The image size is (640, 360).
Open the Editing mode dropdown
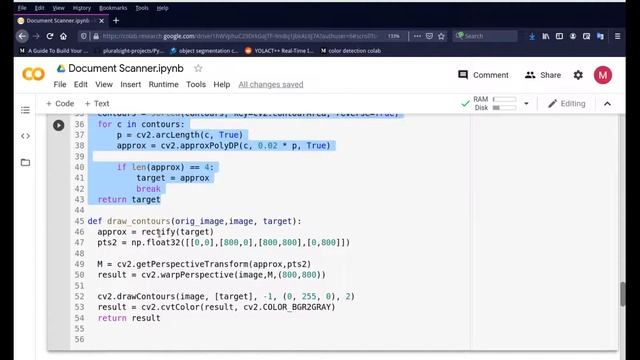pos(567,104)
